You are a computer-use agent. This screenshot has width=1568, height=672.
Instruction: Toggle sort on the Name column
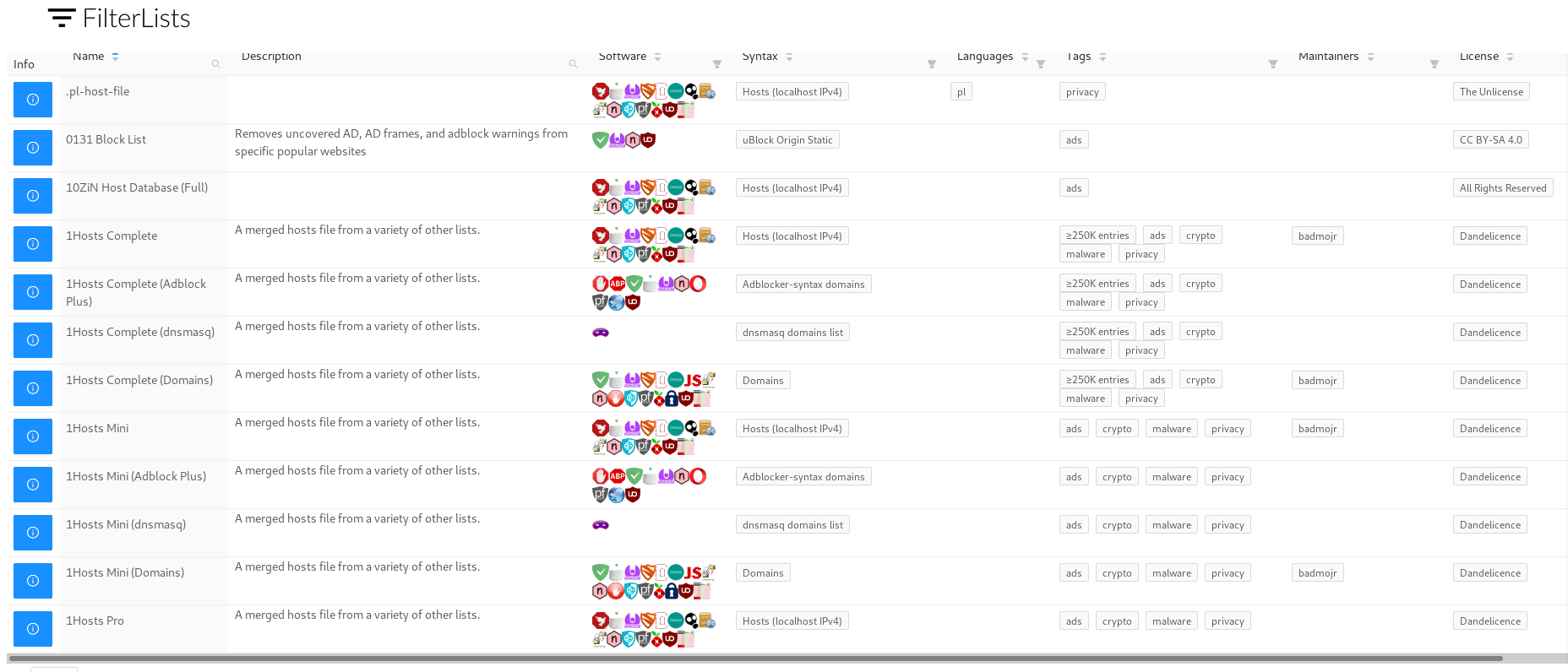115,57
